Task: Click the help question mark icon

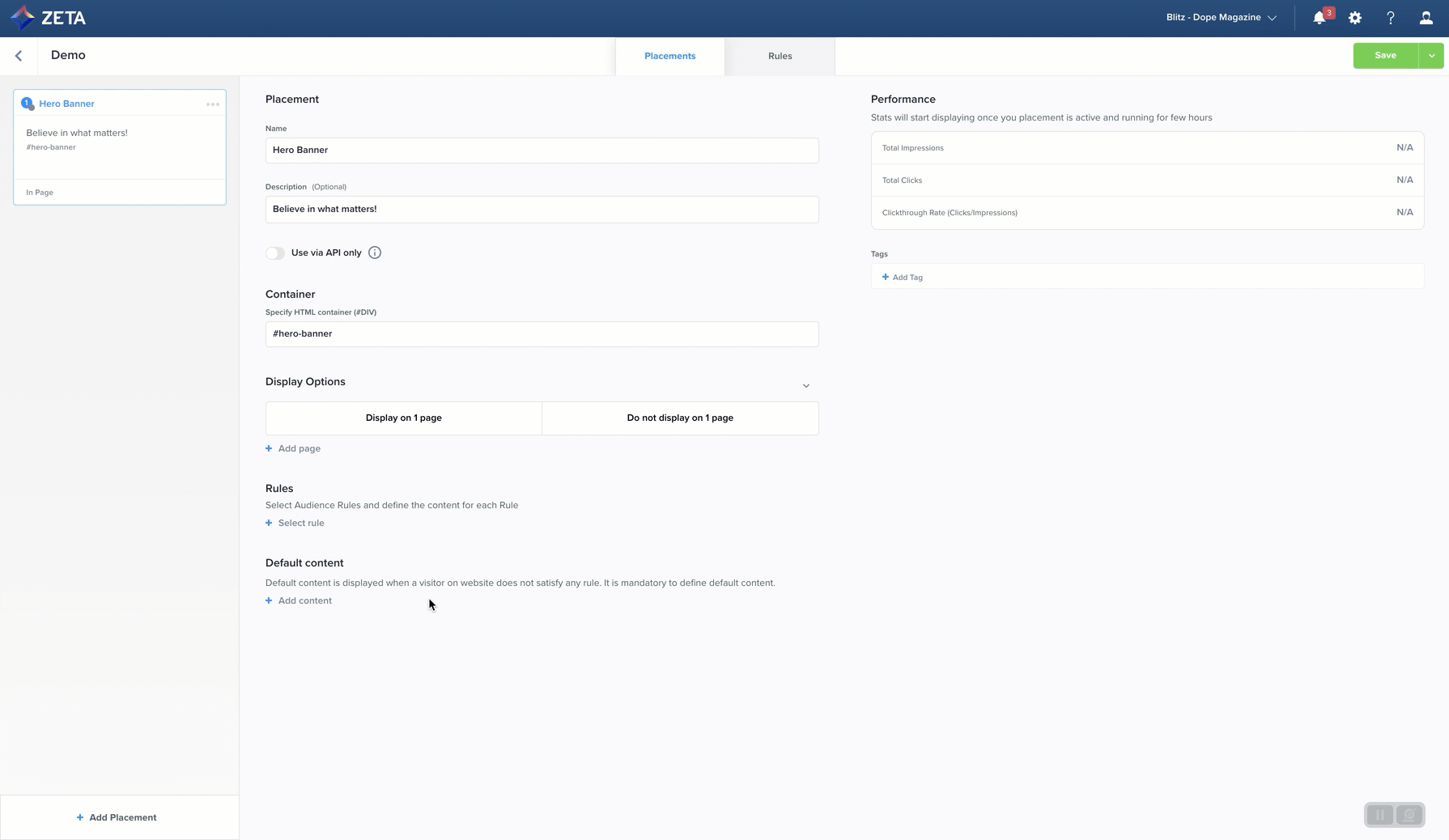Action: [x=1391, y=18]
